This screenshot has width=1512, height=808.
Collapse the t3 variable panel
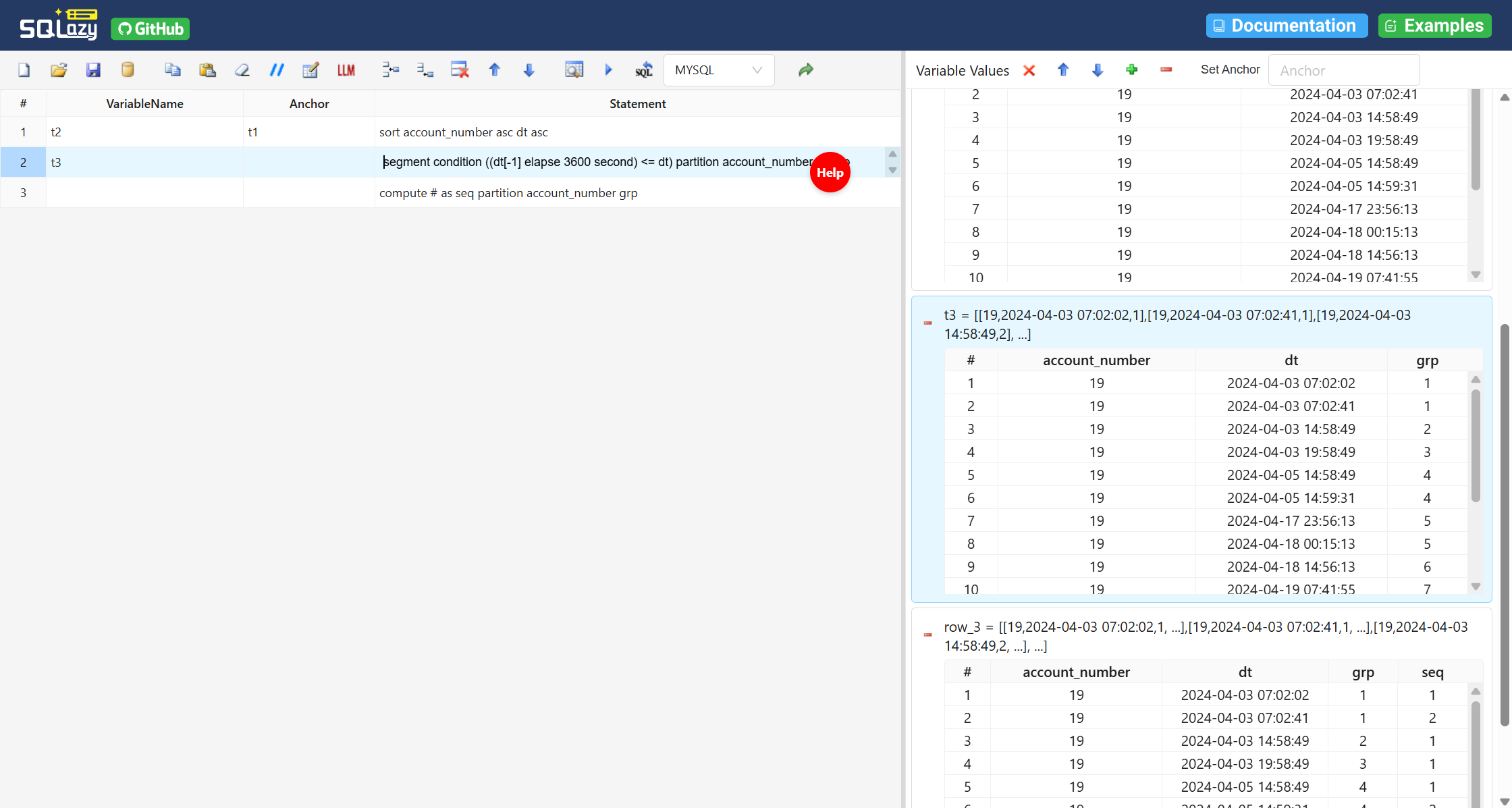pos(927,323)
